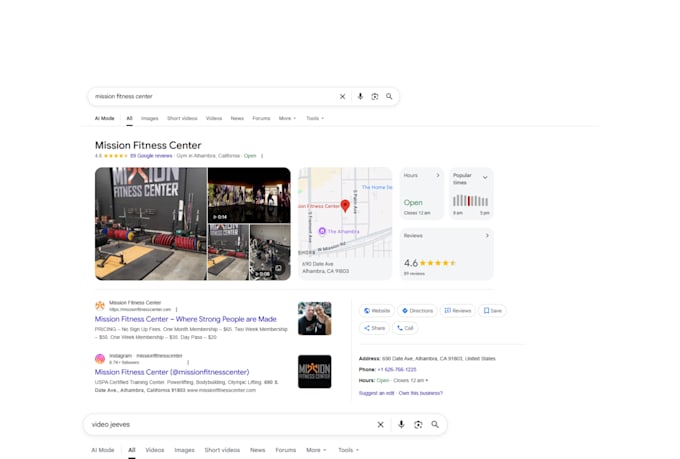This screenshot has height=459, width=680.
Task: Click the Popular times bar chart
Action: (x=471, y=200)
